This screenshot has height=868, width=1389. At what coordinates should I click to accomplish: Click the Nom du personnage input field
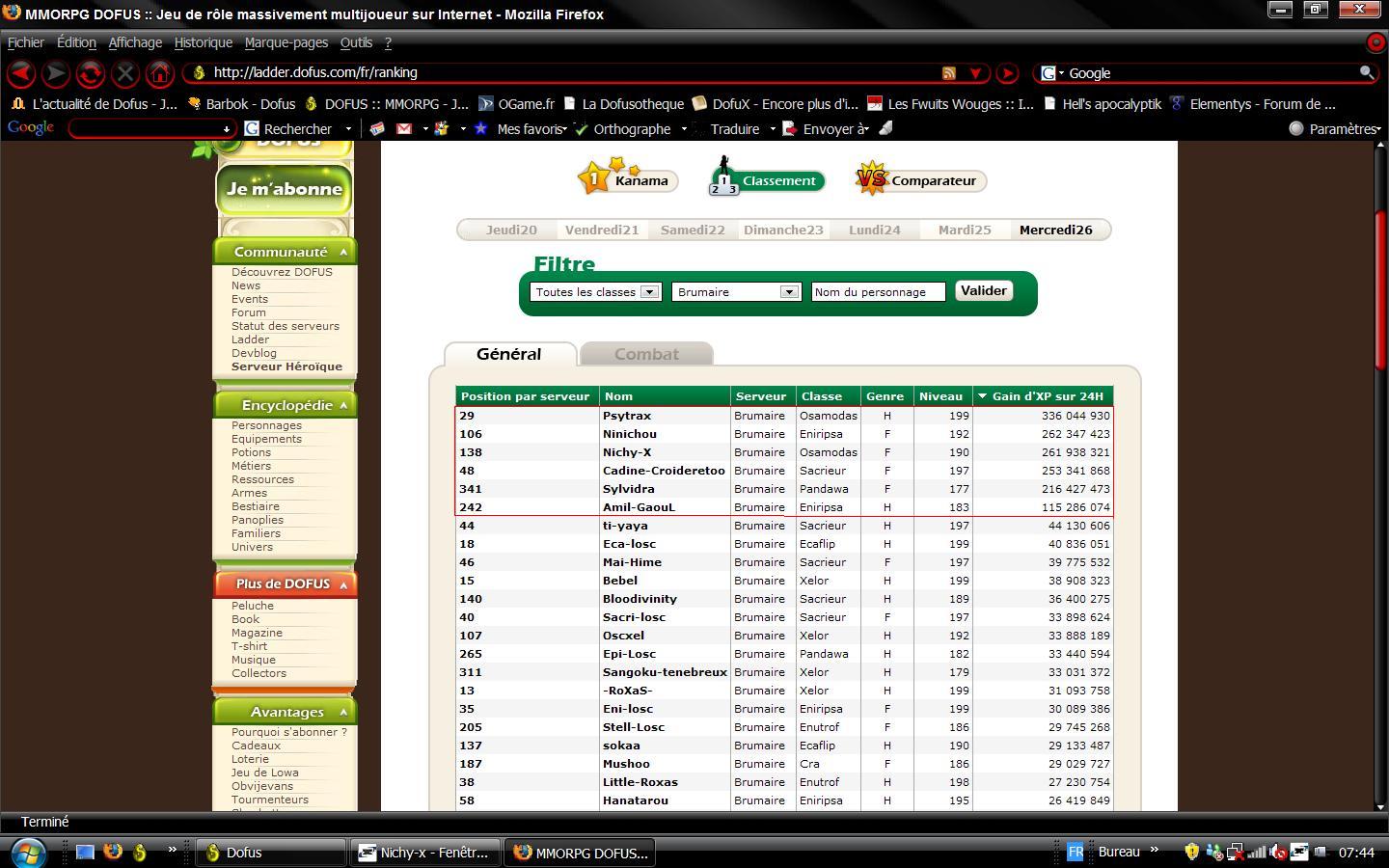[878, 292]
